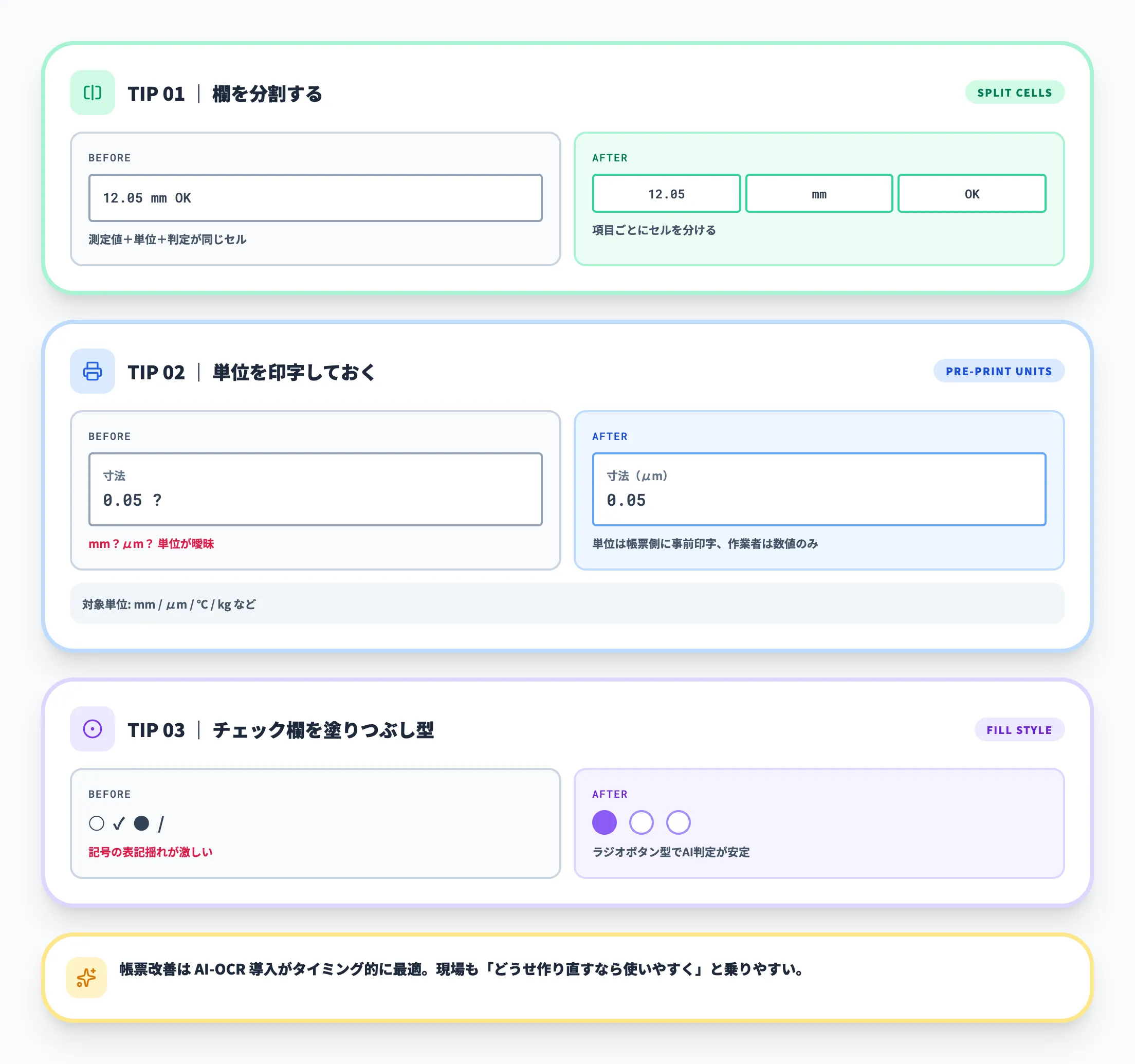Click the SPLIT CELLS badge
Image resolution: width=1135 pixels, height=1064 pixels.
(x=1014, y=93)
